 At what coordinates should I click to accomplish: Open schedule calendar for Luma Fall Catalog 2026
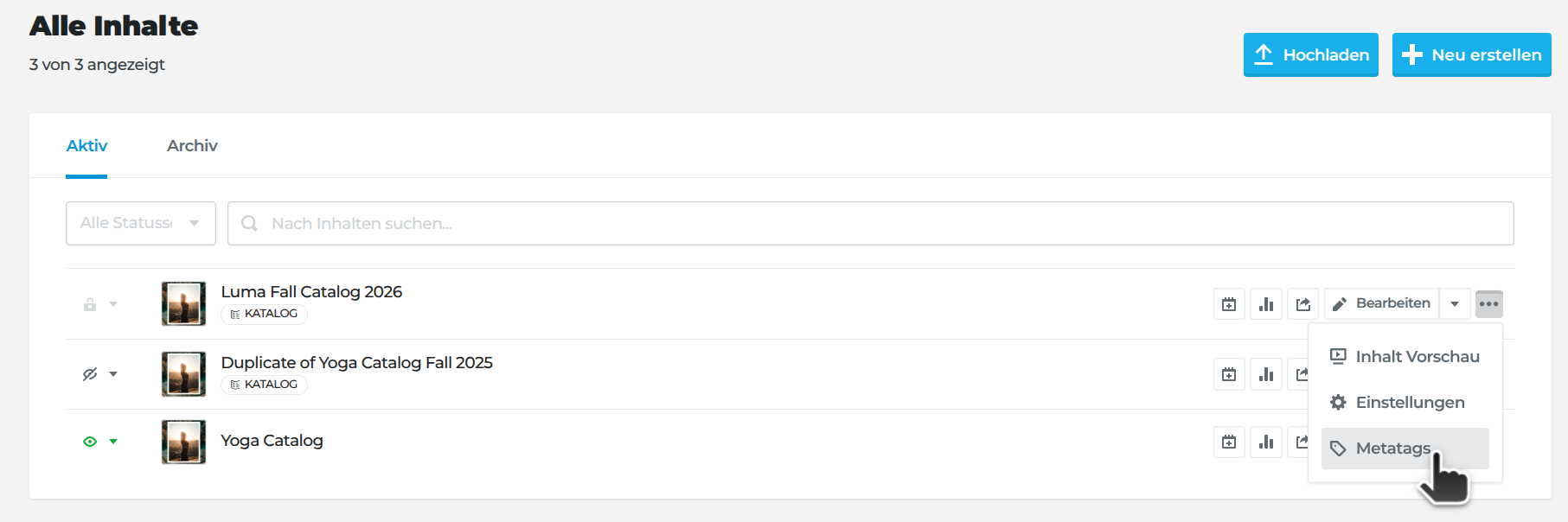pos(1229,304)
